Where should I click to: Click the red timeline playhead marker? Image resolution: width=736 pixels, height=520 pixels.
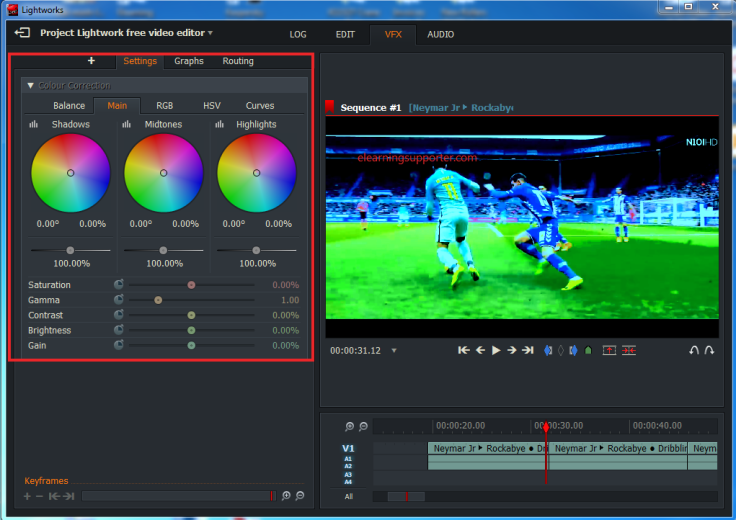pos(546,427)
